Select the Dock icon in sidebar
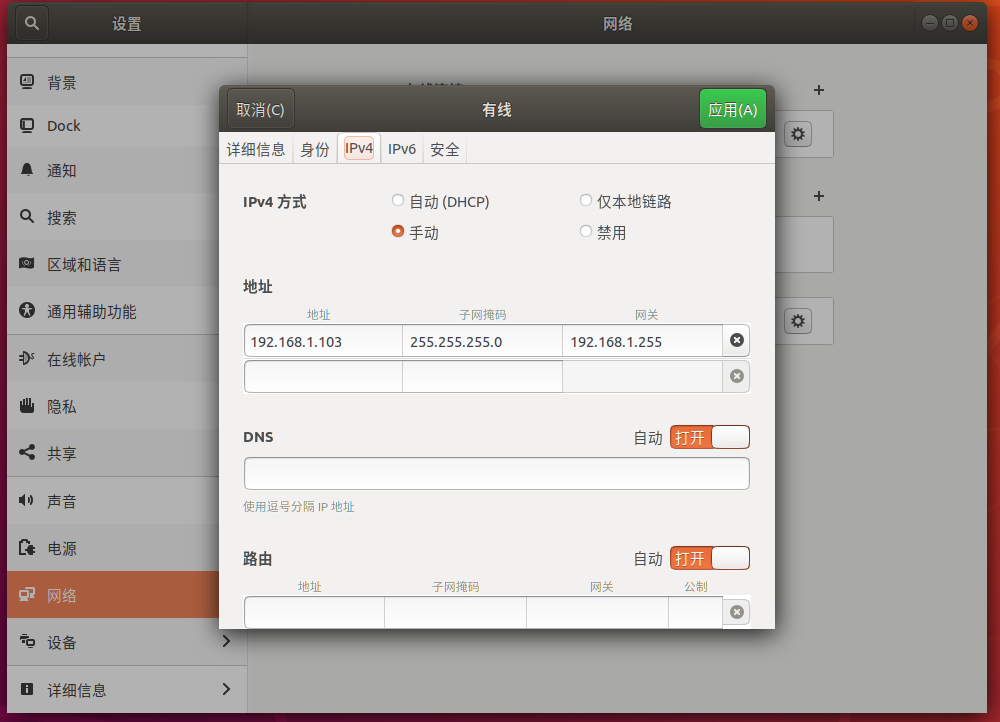The height and width of the screenshot is (722, 1000). [x=27, y=126]
